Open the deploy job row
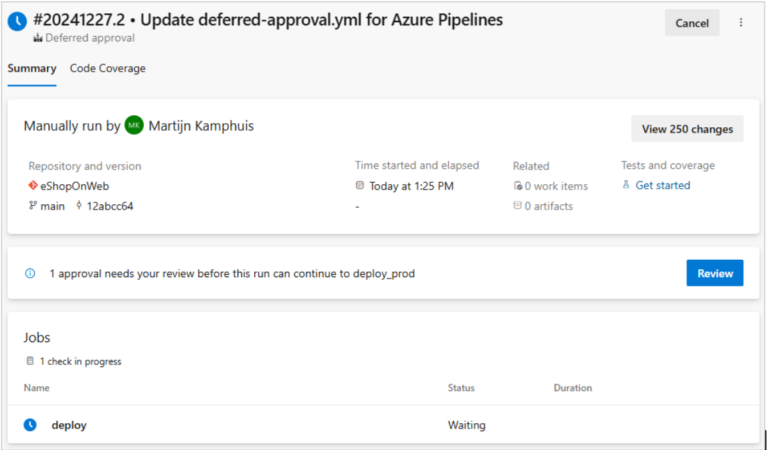 384,425
